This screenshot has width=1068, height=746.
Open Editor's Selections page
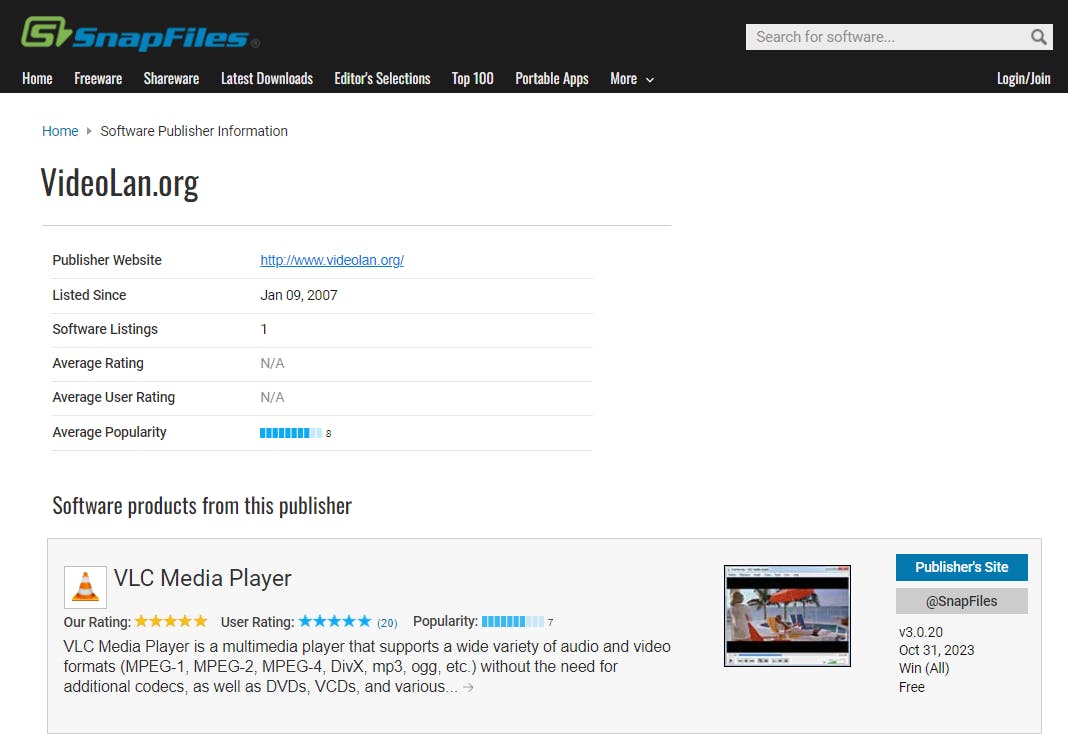coord(382,78)
